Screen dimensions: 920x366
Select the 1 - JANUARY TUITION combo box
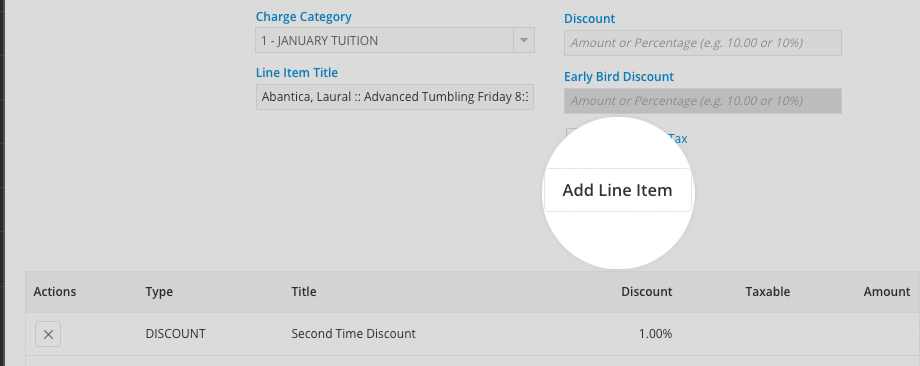click(x=395, y=40)
